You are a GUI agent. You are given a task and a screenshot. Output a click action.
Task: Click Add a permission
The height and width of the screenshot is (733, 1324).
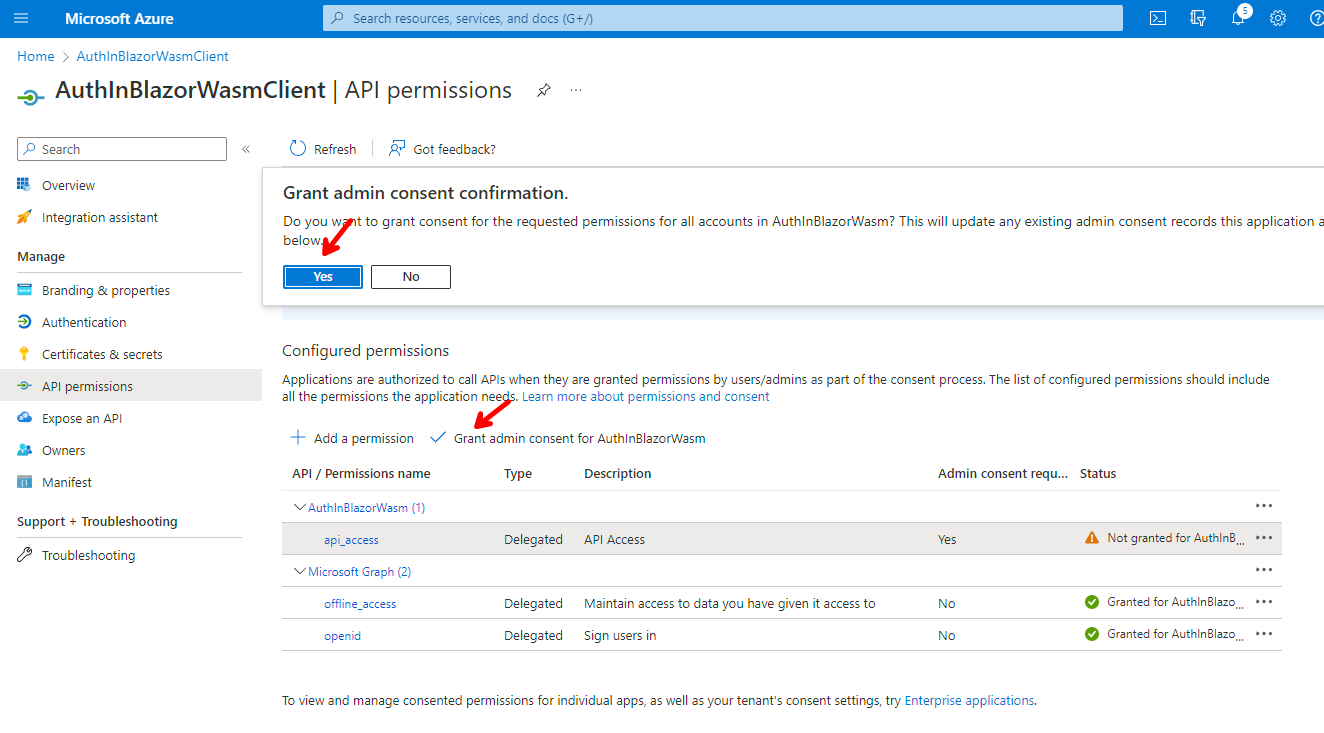tap(351, 438)
